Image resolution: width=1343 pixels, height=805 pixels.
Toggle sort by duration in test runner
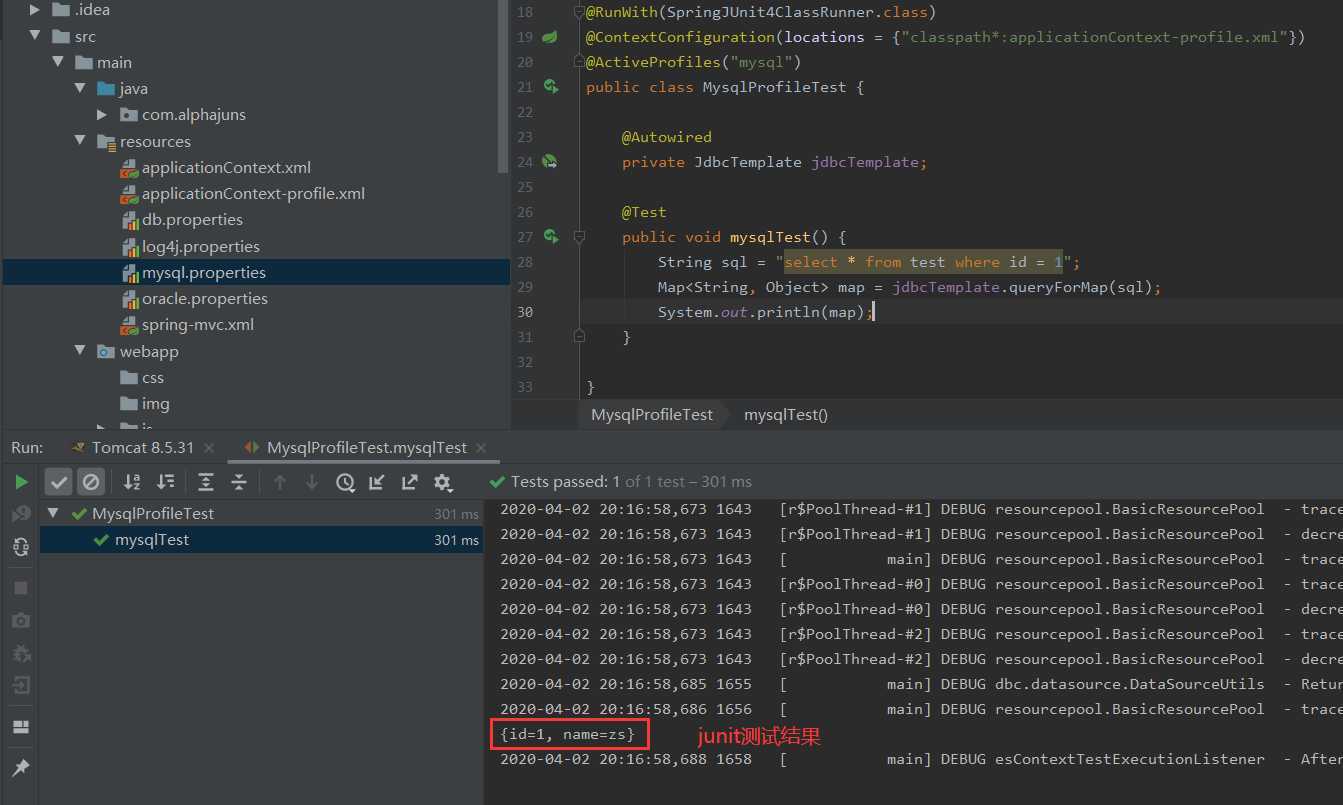coord(166,482)
